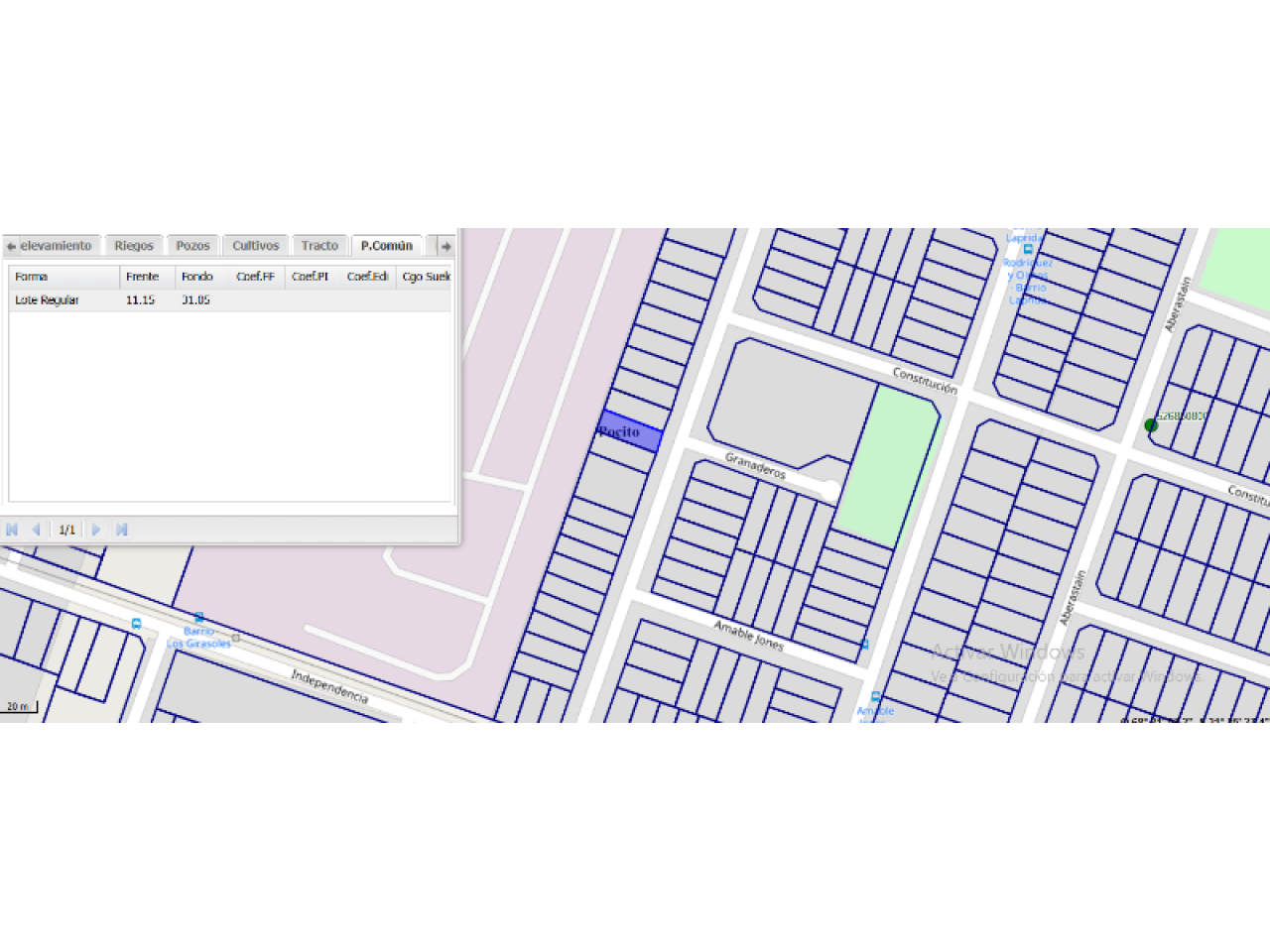Switch to the Cultivos tab

click(255, 246)
